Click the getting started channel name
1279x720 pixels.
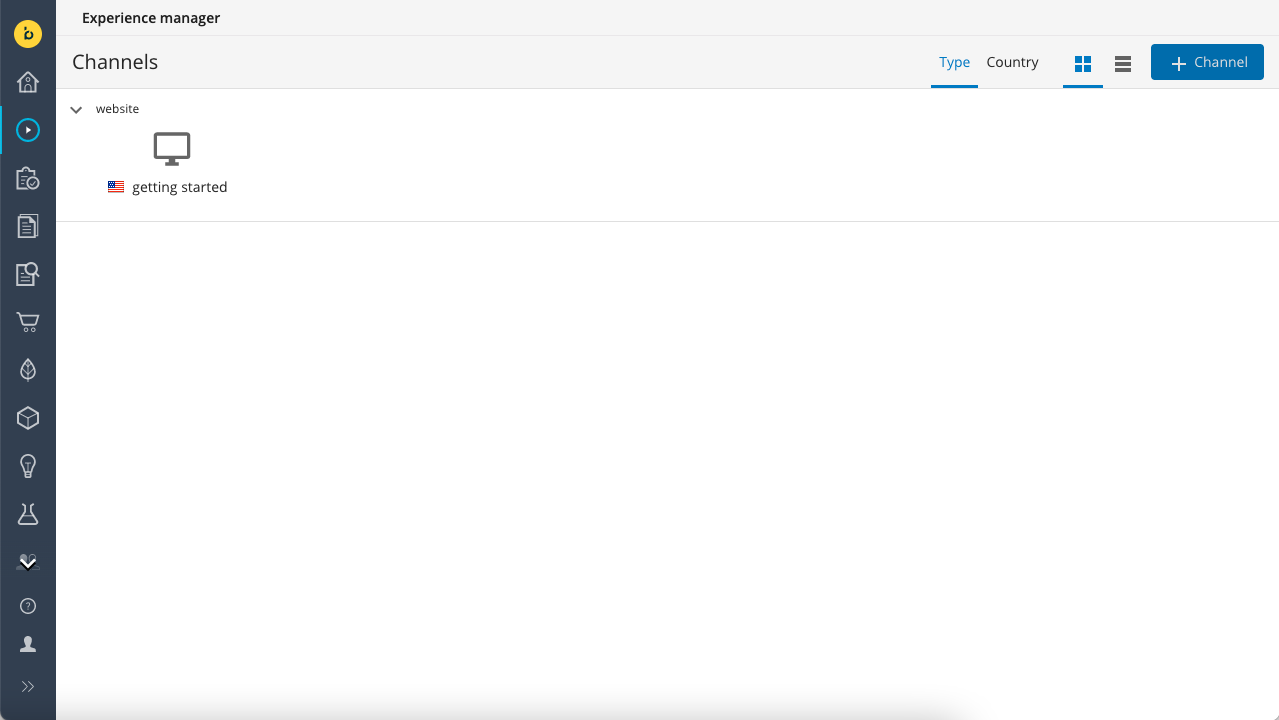click(x=180, y=187)
